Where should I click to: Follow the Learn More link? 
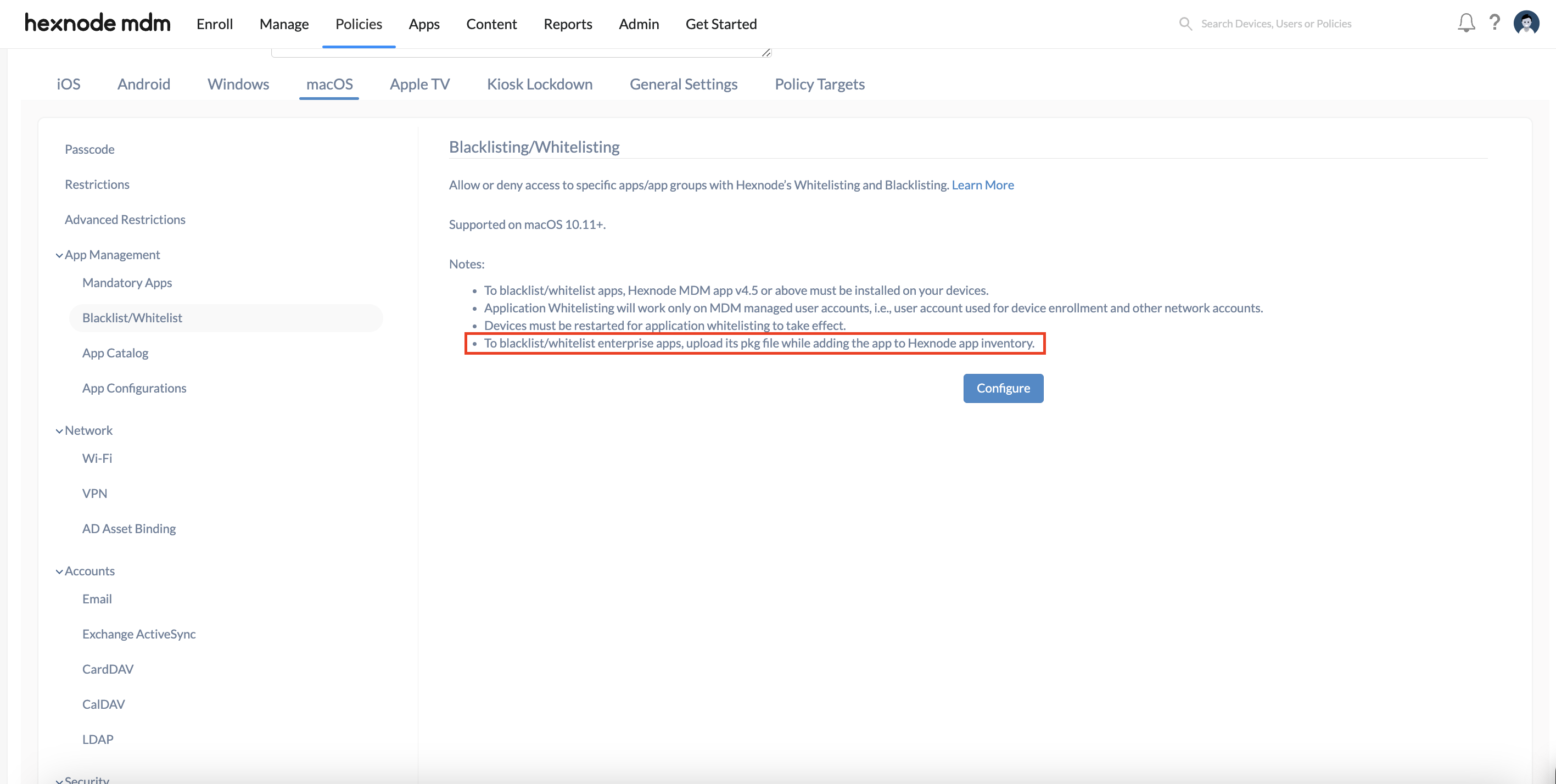click(x=982, y=185)
